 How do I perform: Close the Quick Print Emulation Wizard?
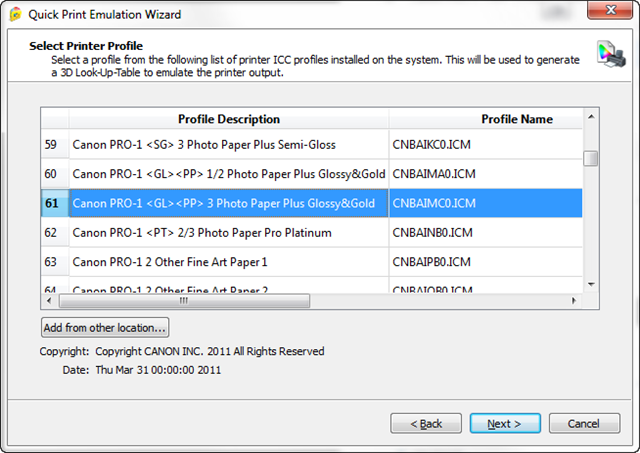click(x=610, y=10)
